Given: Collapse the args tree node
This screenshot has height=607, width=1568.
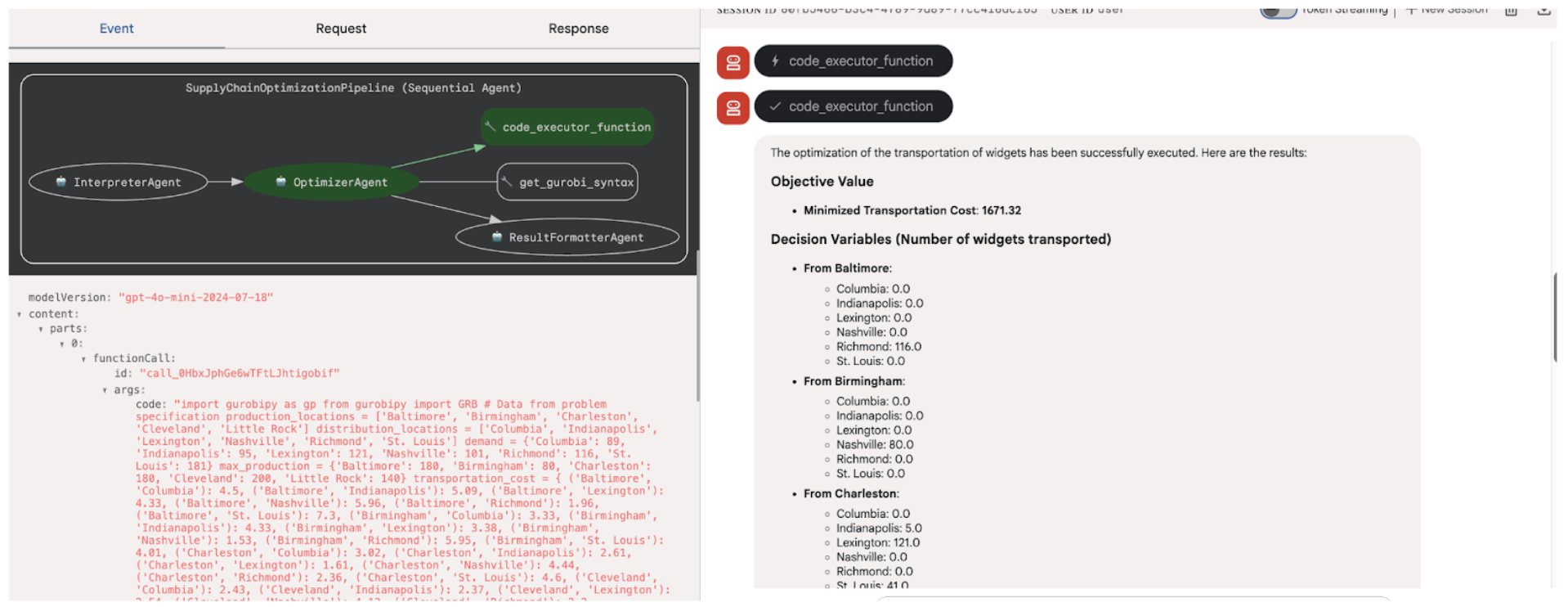Looking at the screenshot, I should point(105,391).
